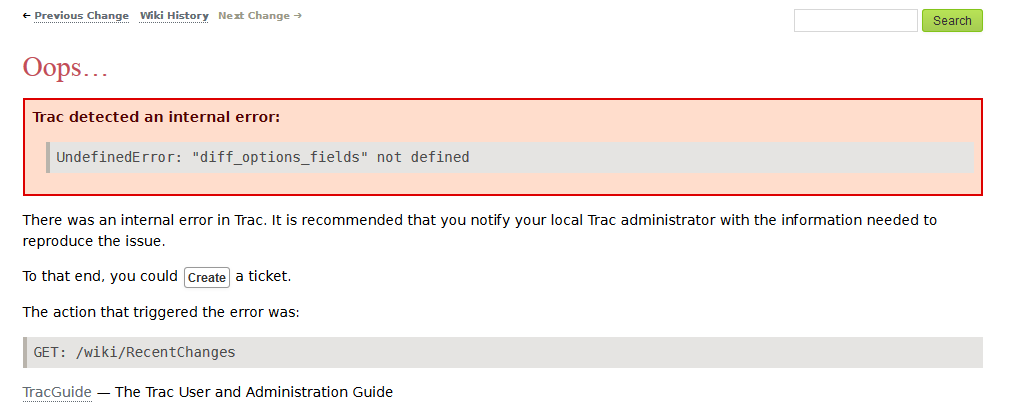
Task: Click the GET: /wiki/RecentChanges request block
Action: [x=503, y=353]
